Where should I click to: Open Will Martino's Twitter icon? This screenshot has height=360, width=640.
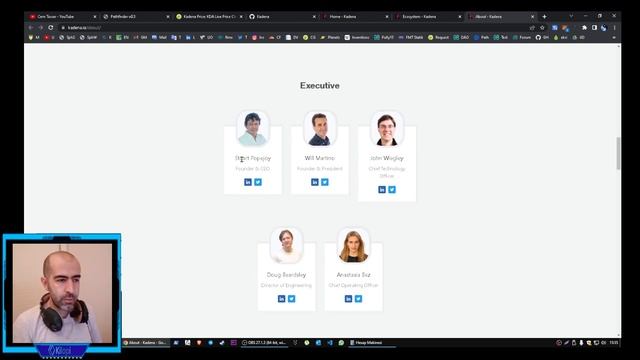coord(325,182)
